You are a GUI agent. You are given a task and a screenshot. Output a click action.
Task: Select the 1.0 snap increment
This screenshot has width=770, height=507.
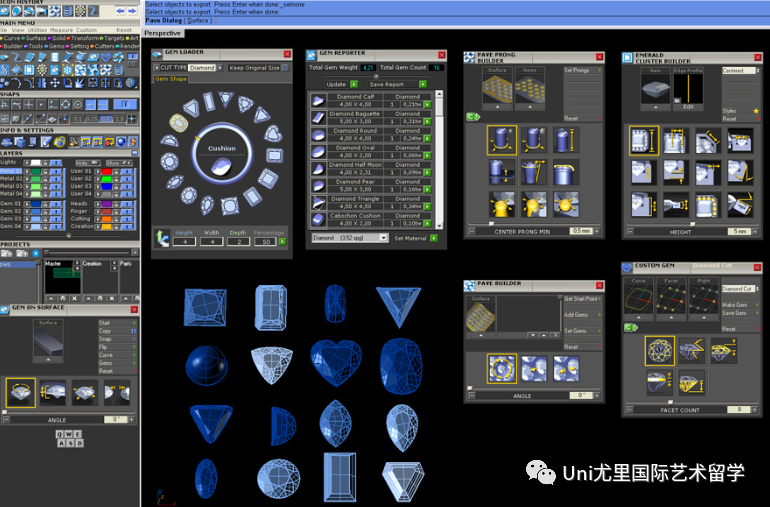click(x=119, y=119)
